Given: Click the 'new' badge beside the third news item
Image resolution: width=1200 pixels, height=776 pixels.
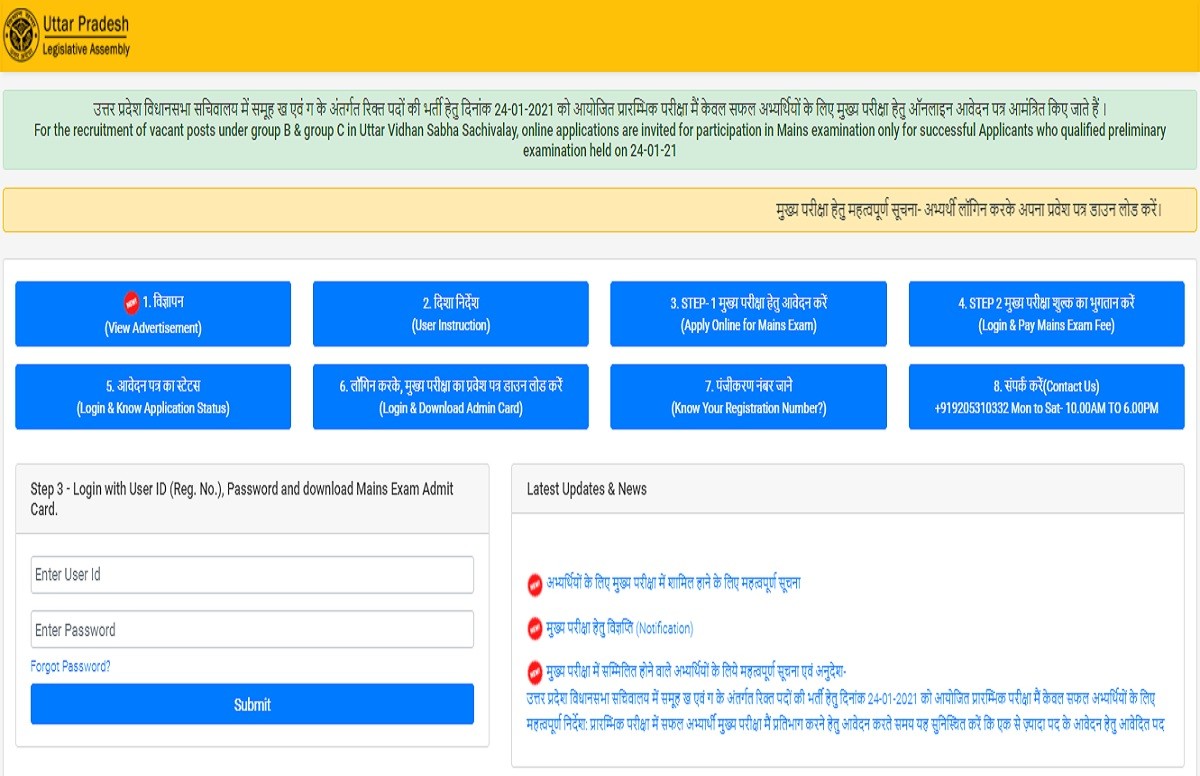Looking at the screenshot, I should pyautogui.click(x=535, y=672).
